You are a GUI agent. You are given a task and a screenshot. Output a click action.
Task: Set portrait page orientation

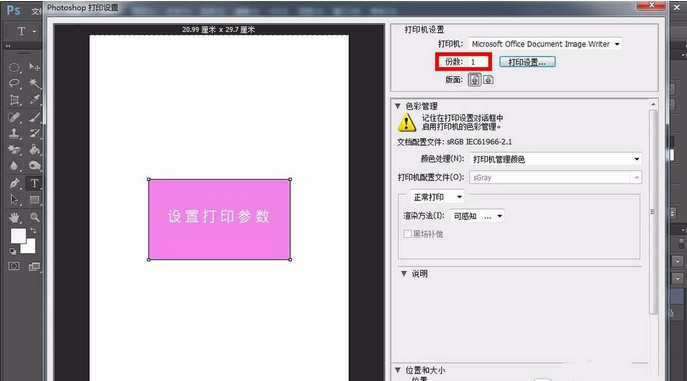(475, 80)
